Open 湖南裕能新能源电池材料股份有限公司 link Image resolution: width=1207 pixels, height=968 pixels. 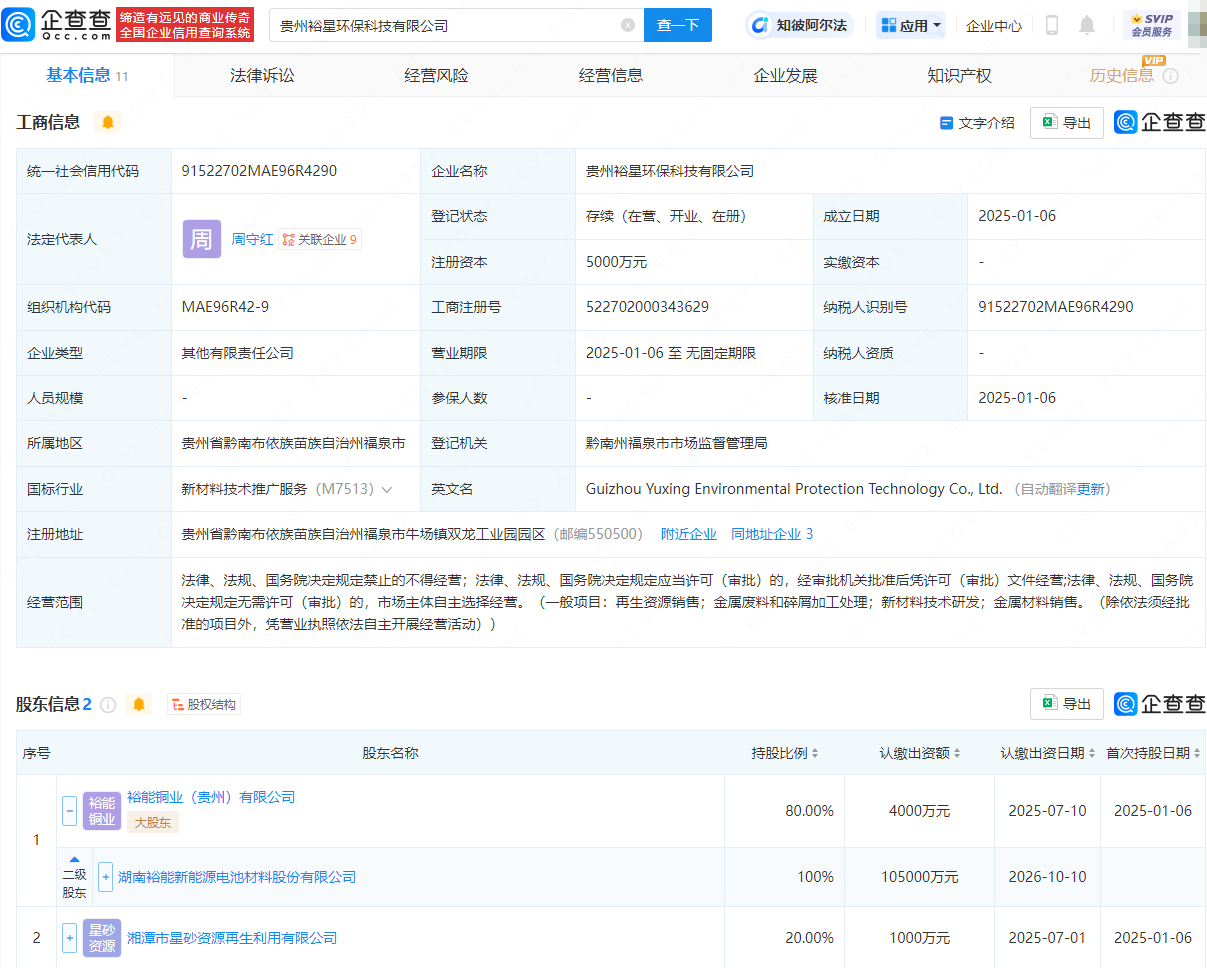click(238, 877)
